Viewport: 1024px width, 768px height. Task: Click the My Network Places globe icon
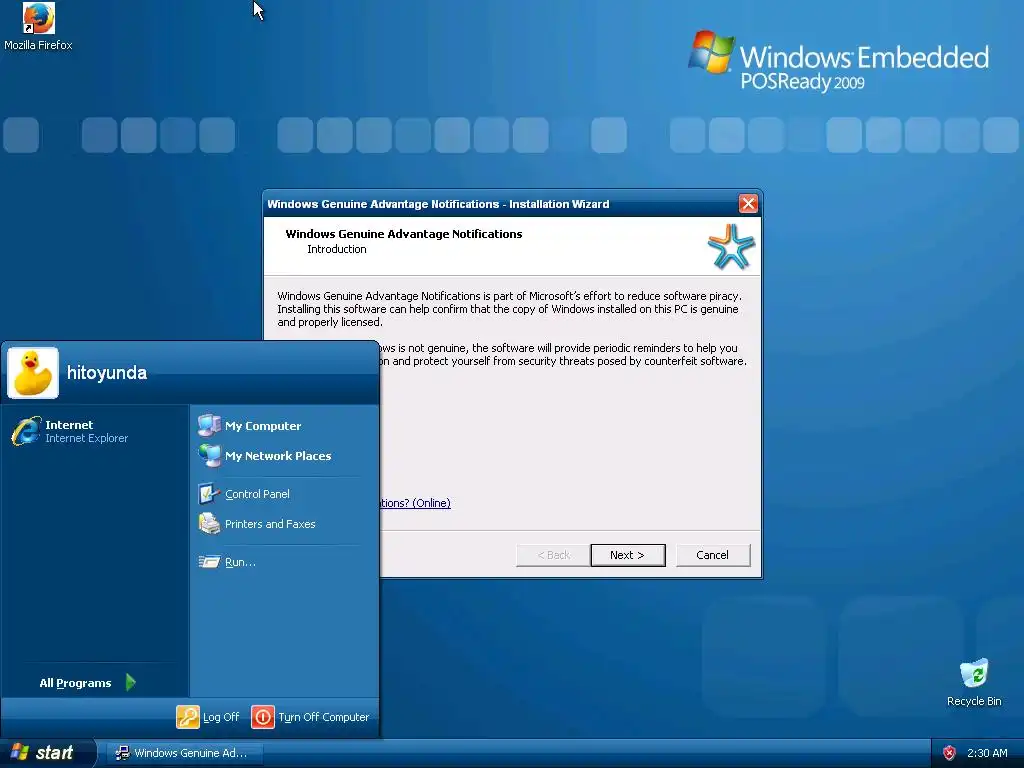[x=209, y=455]
